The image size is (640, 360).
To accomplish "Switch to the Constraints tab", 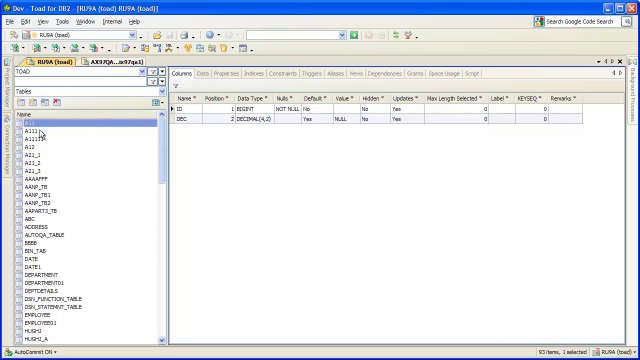I will click(282, 73).
